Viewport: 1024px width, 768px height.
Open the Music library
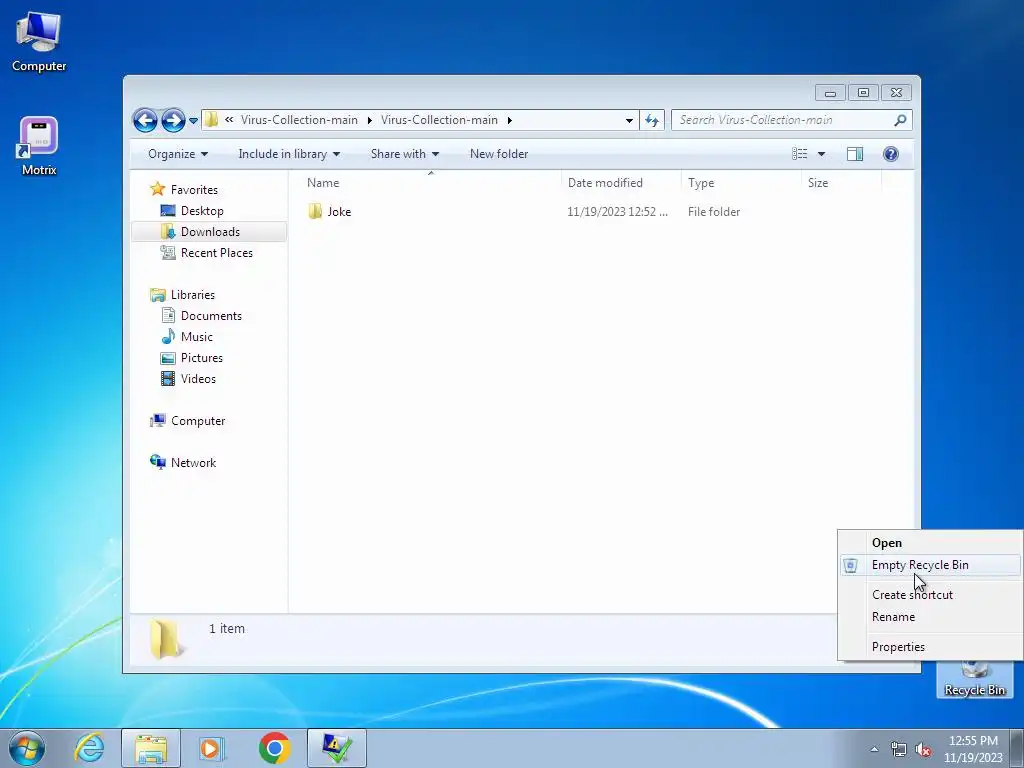tap(196, 337)
